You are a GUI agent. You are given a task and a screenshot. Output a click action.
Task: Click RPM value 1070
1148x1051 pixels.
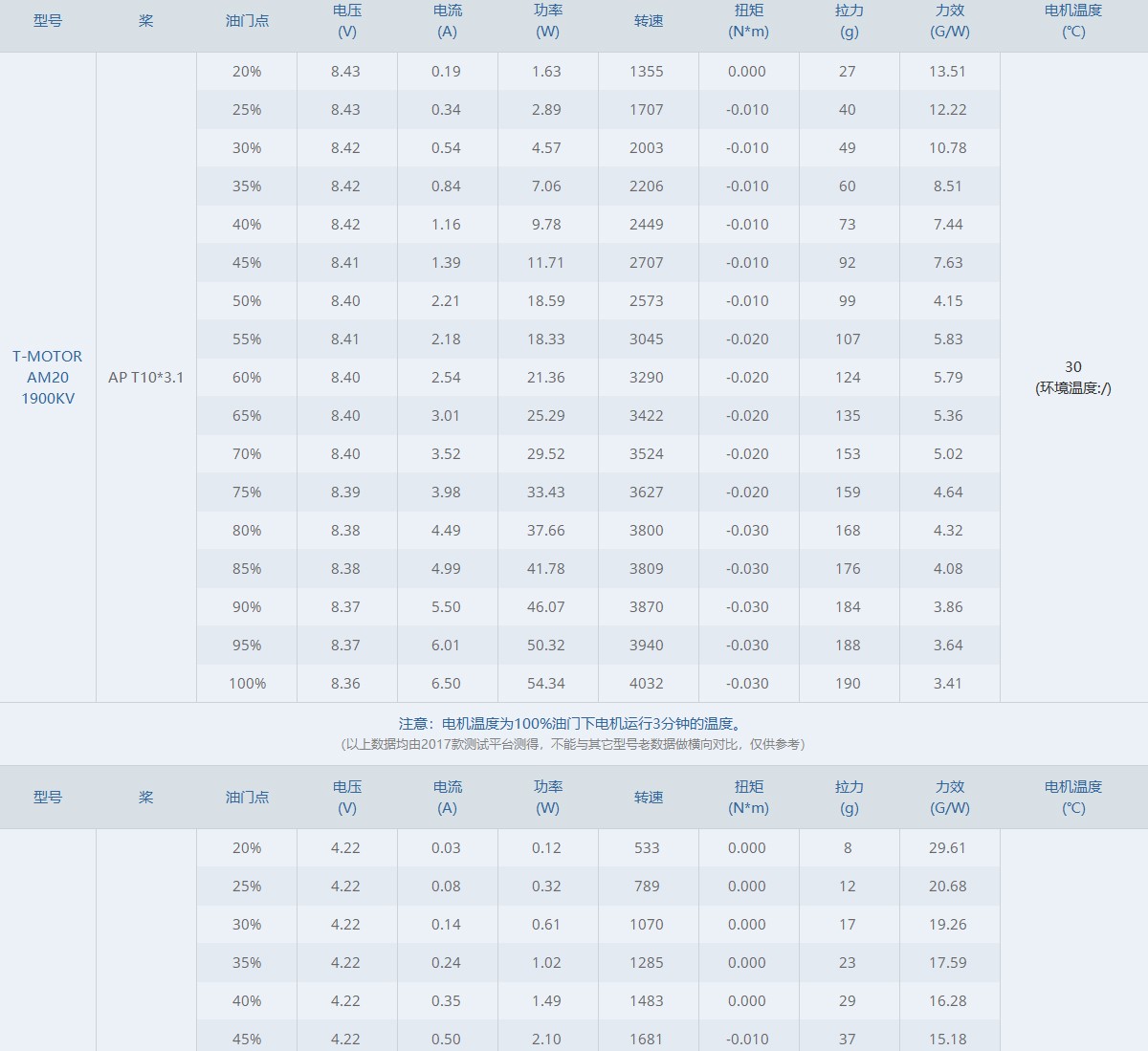click(x=647, y=924)
